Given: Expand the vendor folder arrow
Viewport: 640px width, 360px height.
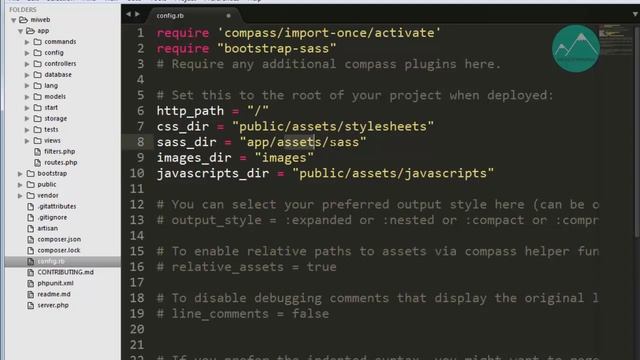Looking at the screenshot, I should [x=20, y=196].
